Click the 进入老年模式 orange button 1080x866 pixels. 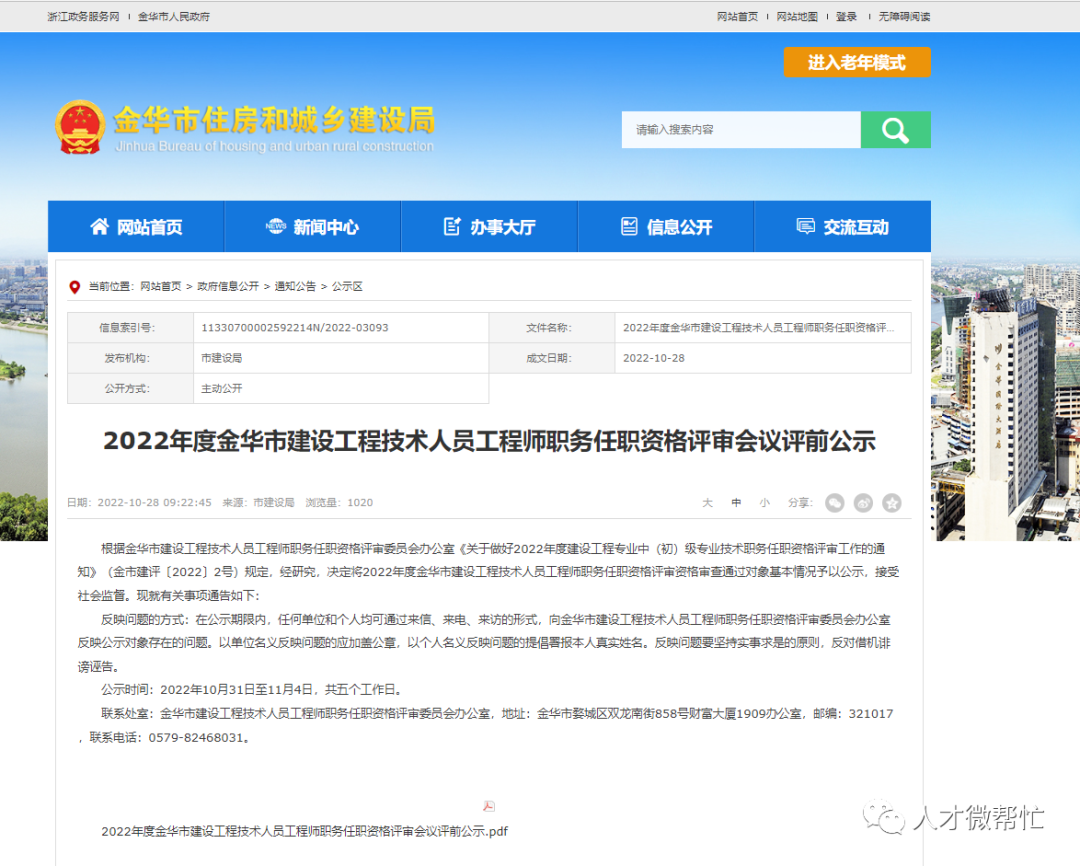coord(857,62)
